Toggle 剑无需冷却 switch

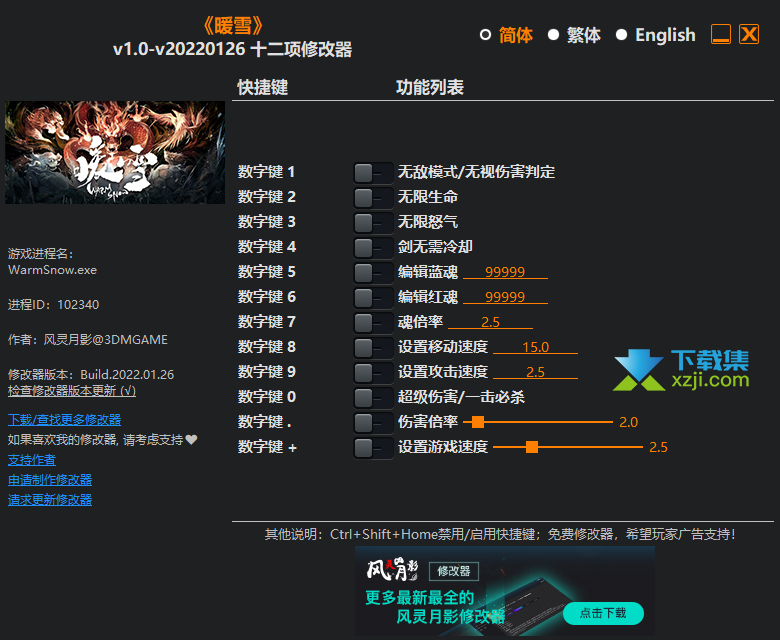(373, 248)
